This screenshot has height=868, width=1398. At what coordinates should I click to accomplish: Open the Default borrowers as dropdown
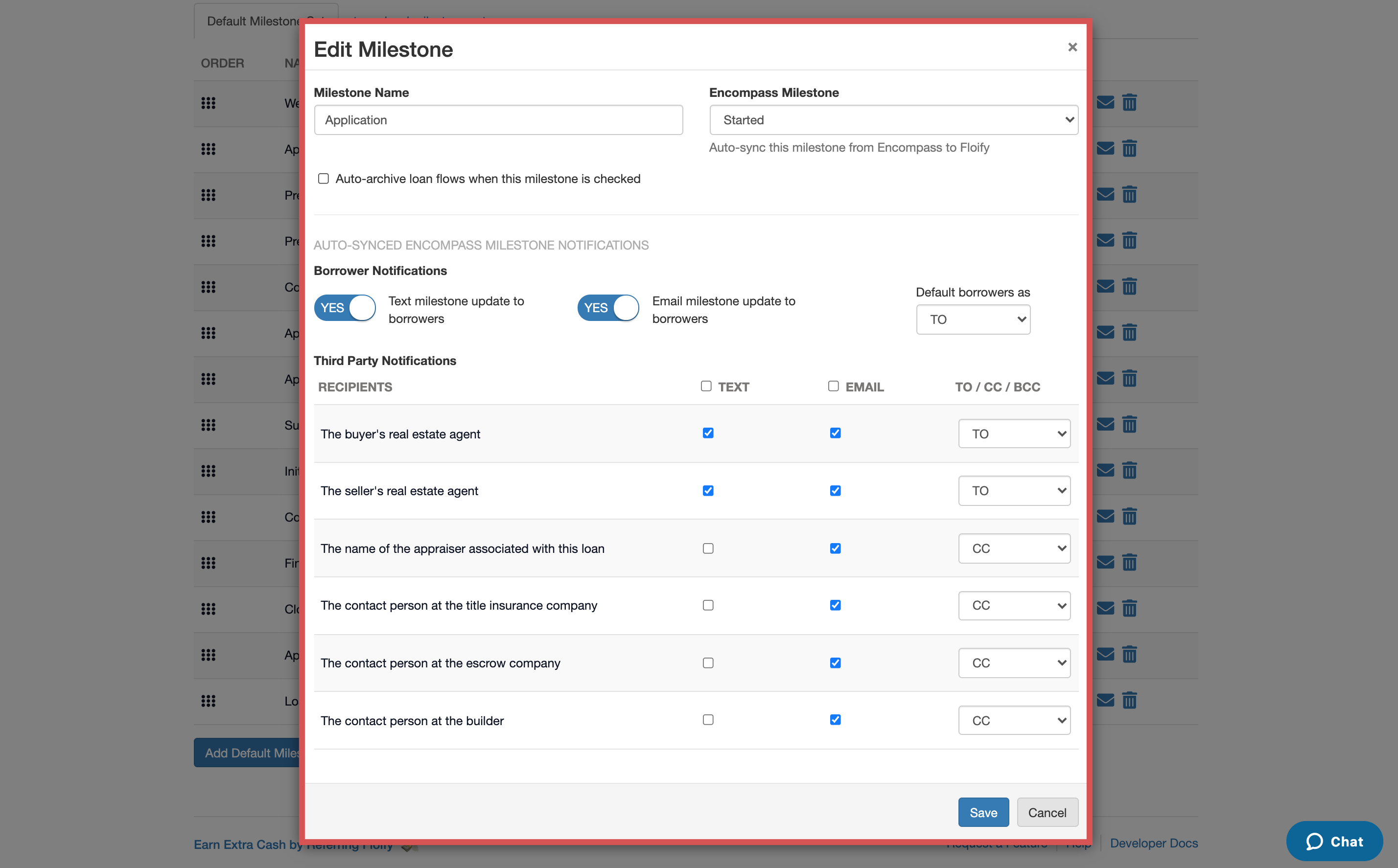pyautogui.click(x=973, y=319)
